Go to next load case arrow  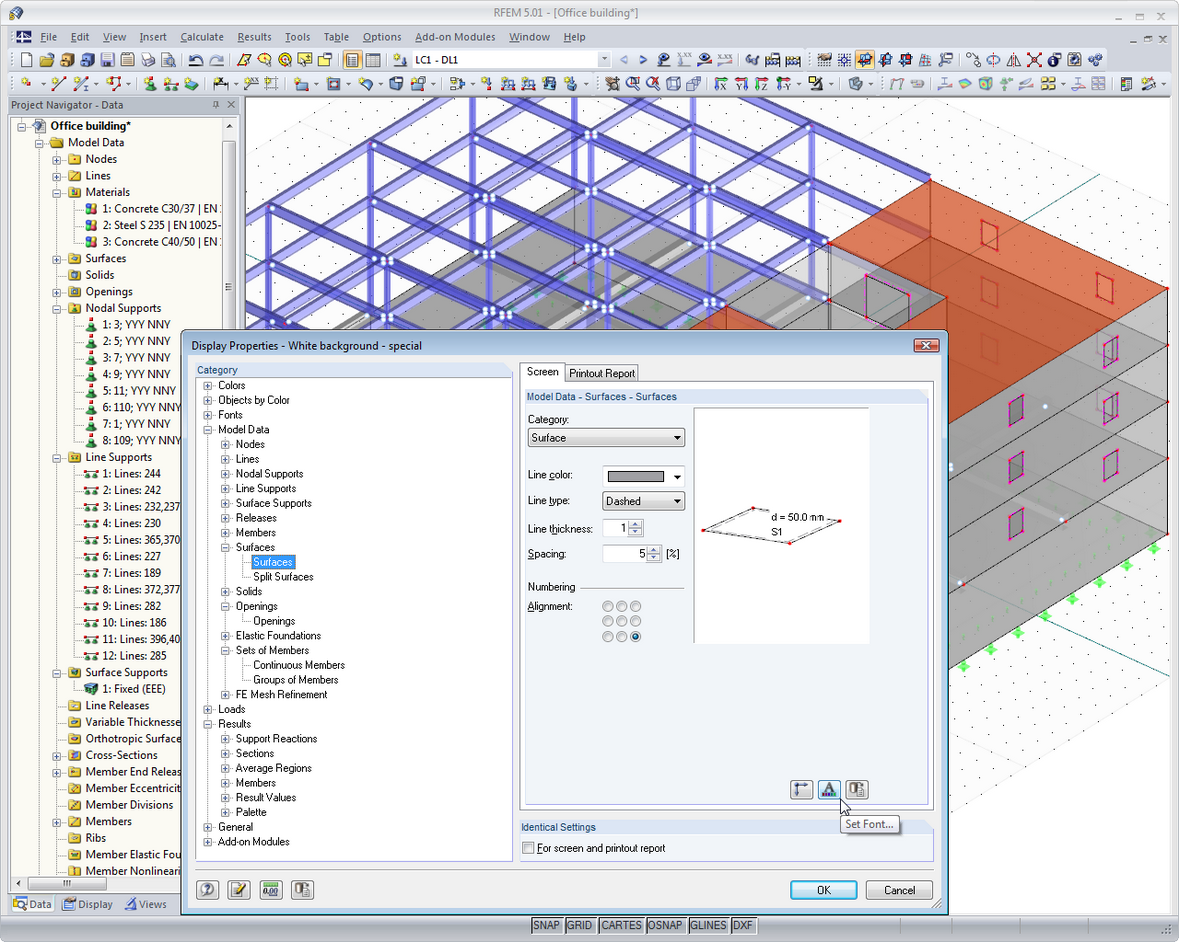pyautogui.click(x=643, y=59)
